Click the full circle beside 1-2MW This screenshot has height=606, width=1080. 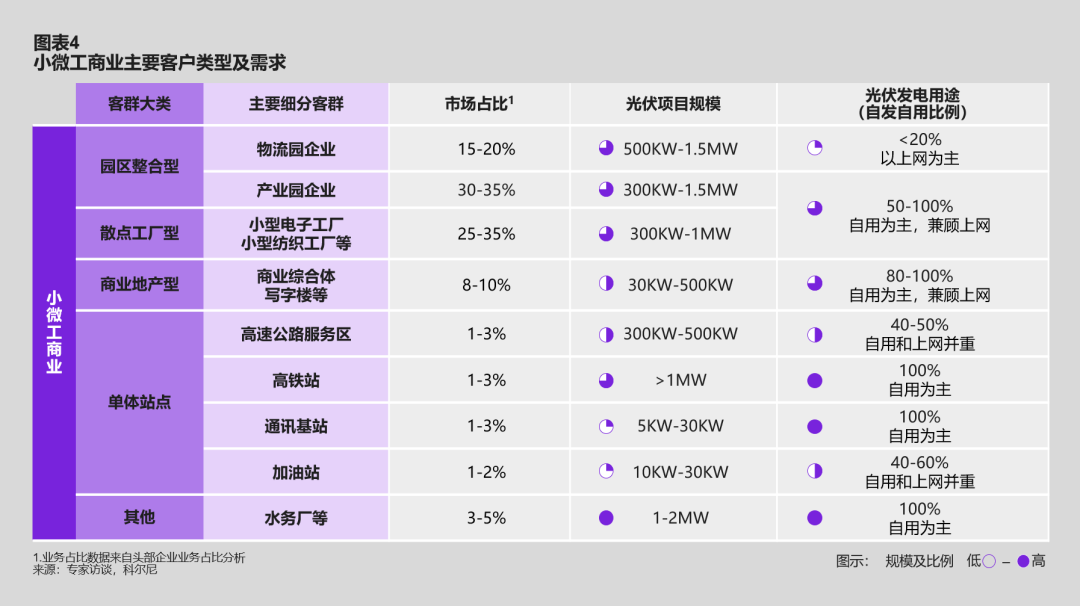pos(606,518)
